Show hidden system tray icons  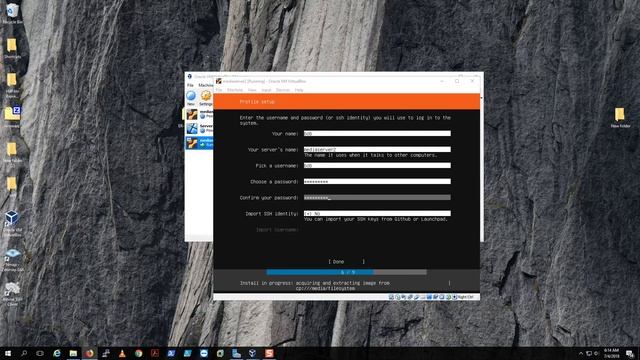pyautogui.click(x=581, y=353)
